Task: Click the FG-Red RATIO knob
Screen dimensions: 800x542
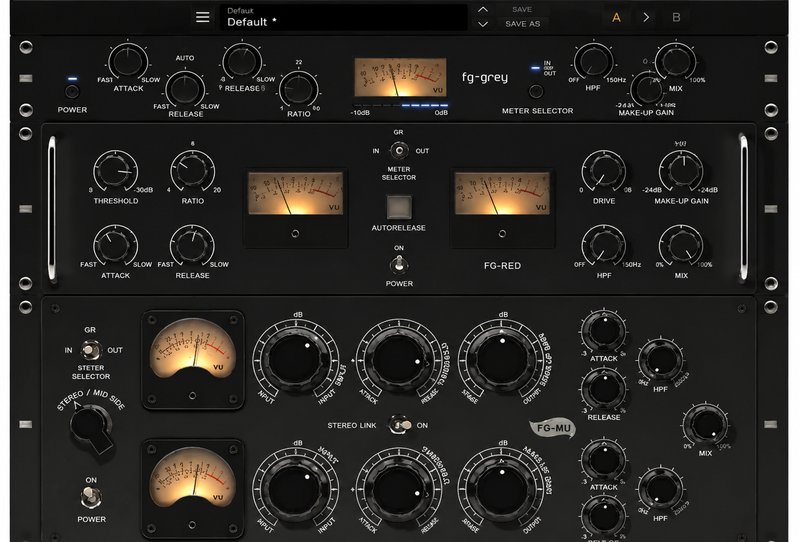Action: 192,171
